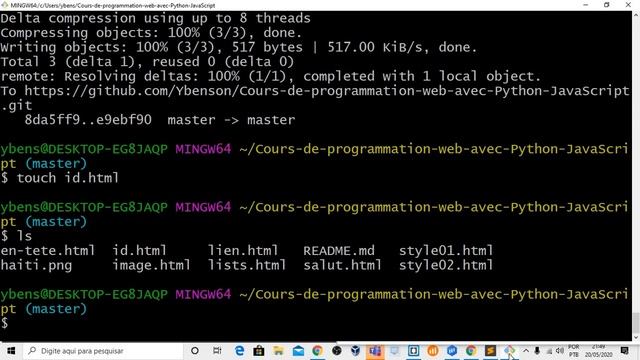Click the terminal scrollbar down arrow

[636, 338]
